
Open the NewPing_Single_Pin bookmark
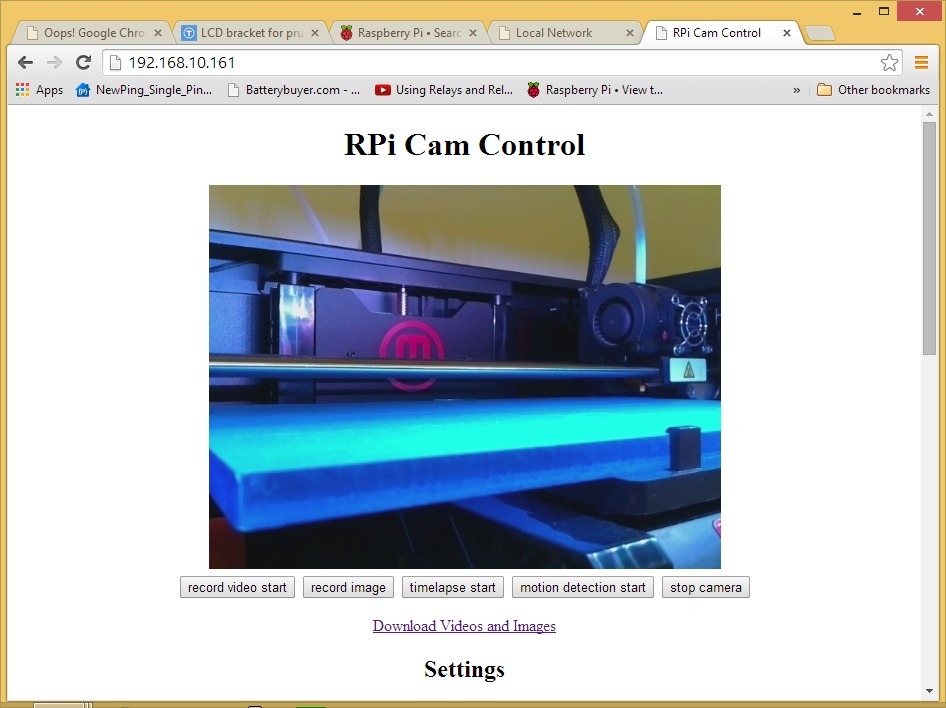(x=144, y=90)
